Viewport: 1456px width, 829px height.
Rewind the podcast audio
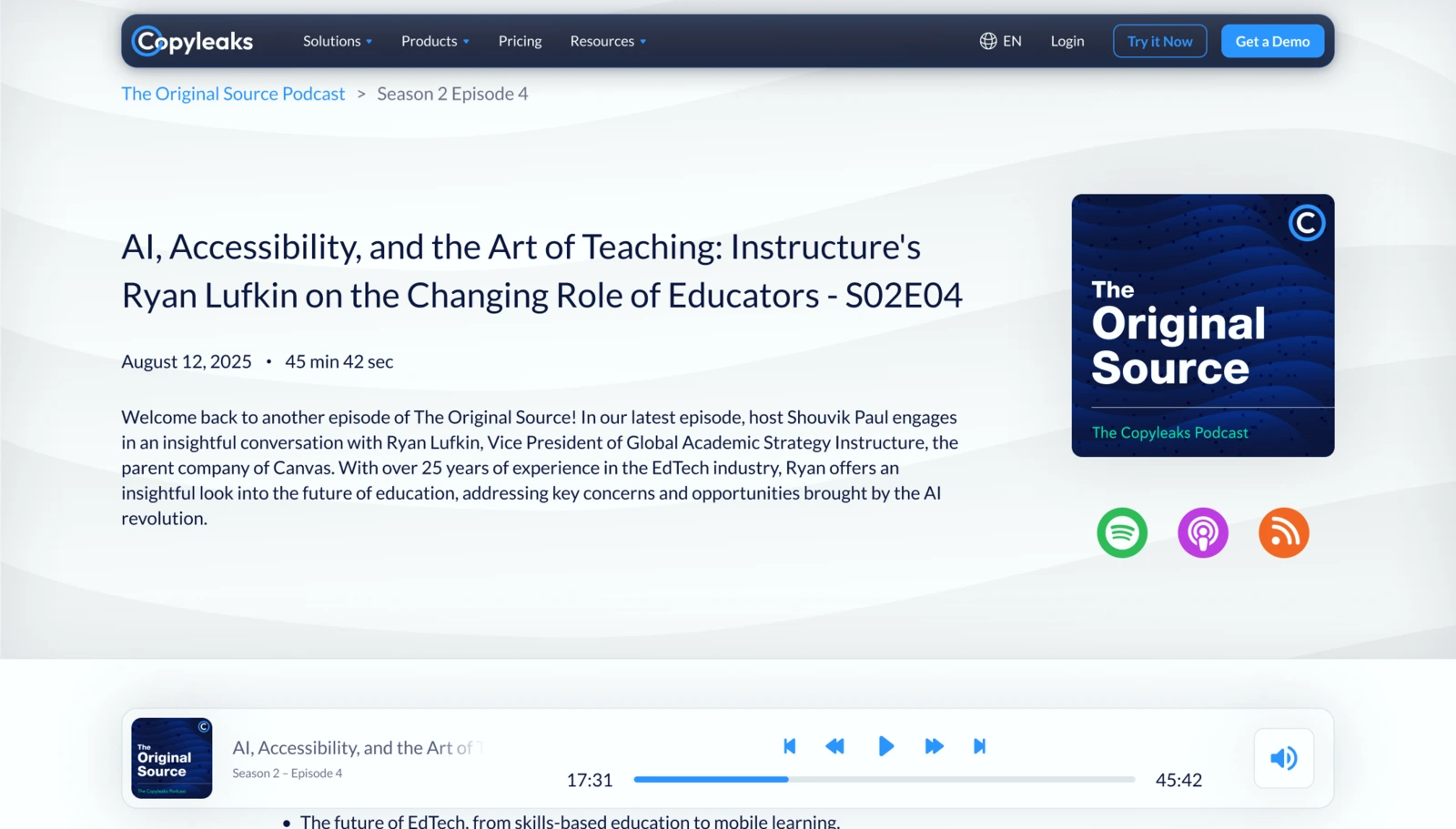834,746
